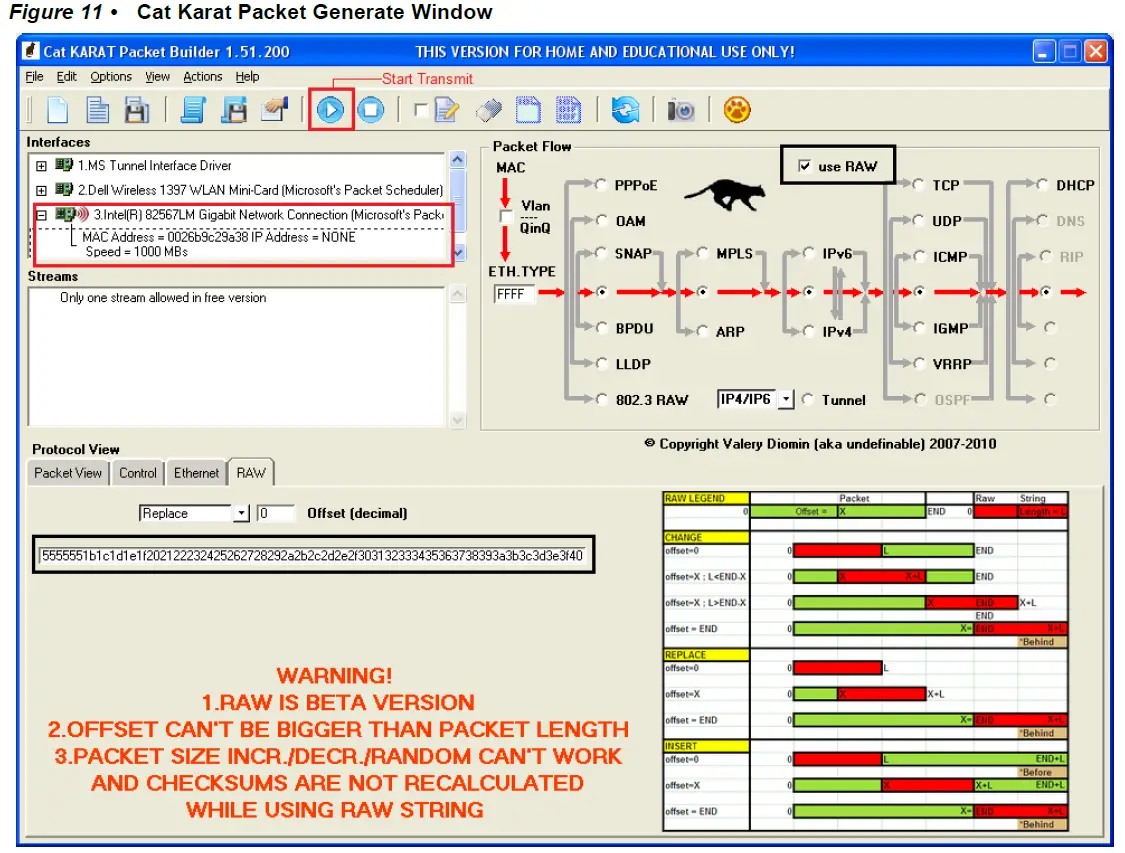Select the DHCP radio button

coord(1042,184)
